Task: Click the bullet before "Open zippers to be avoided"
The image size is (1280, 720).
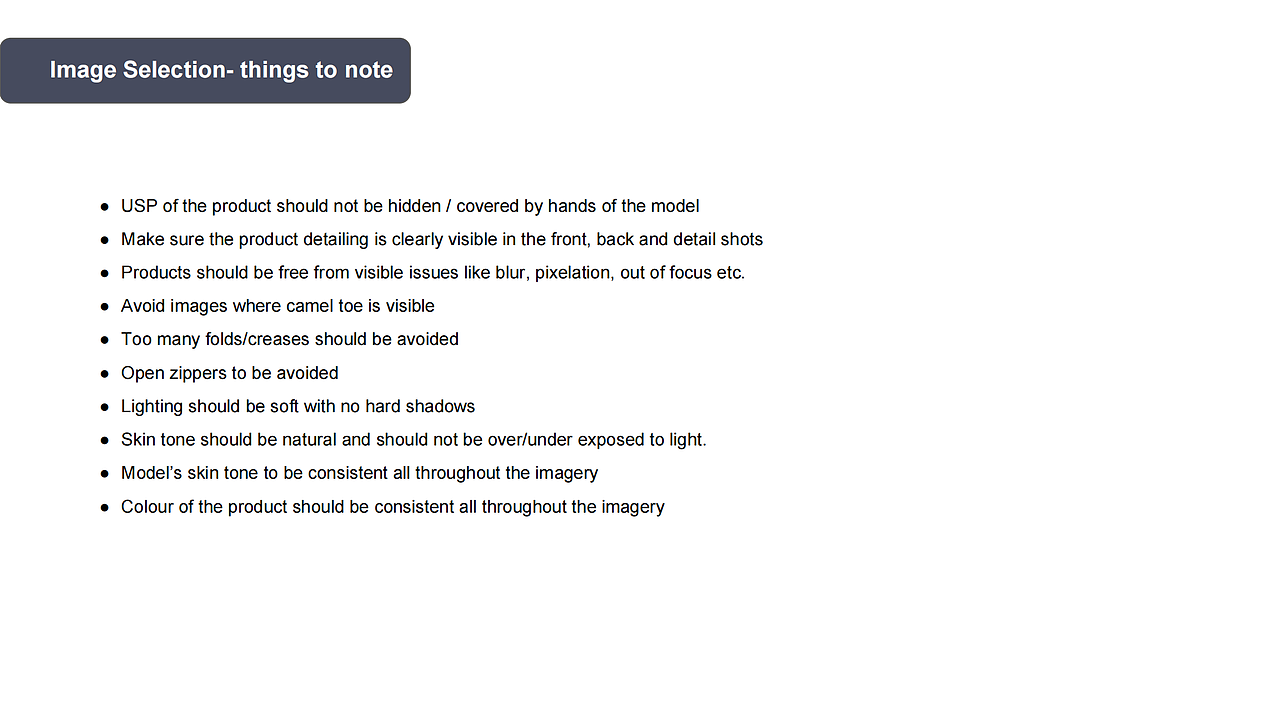Action: point(105,374)
